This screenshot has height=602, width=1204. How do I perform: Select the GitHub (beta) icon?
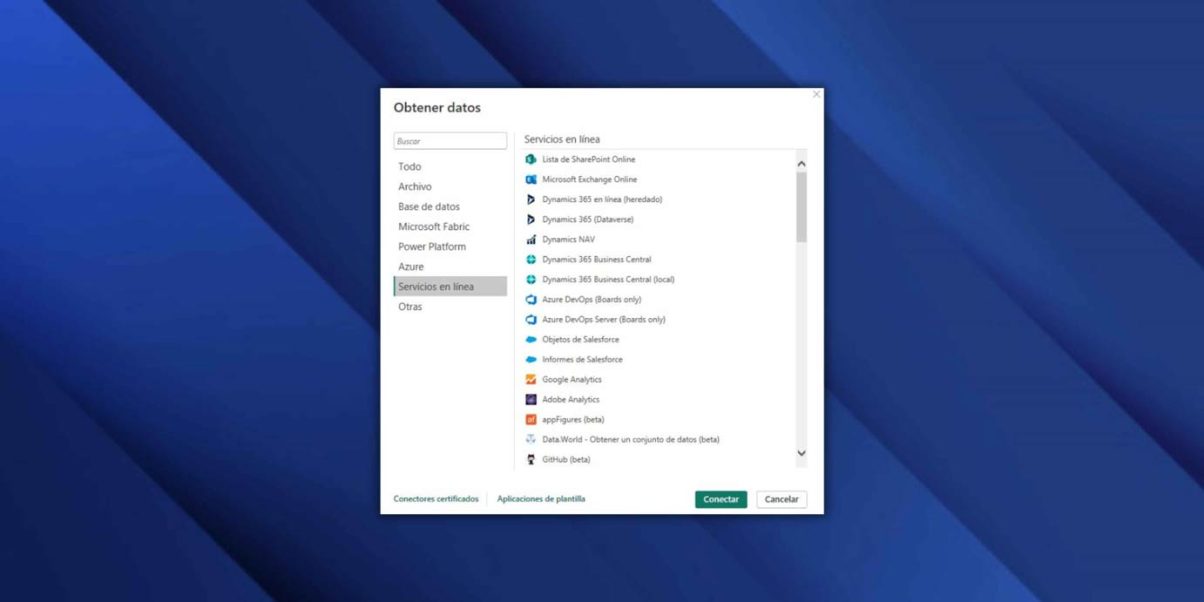[x=531, y=460]
